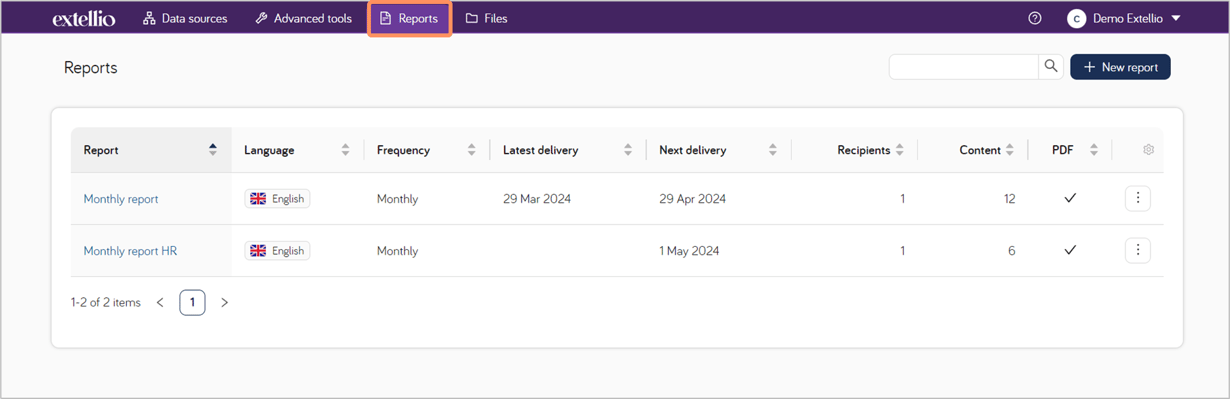The width and height of the screenshot is (1230, 399).
Task: Click the user avatar circle icon
Action: (x=1076, y=18)
